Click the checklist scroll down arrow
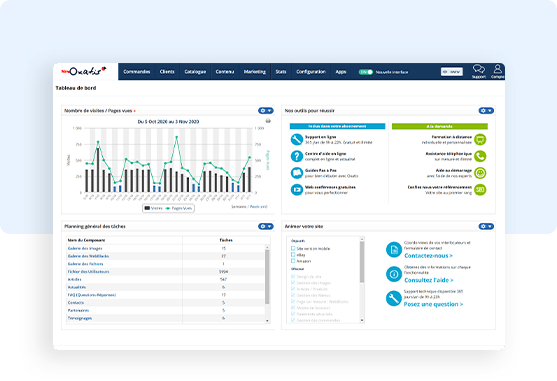This screenshot has width=557, height=381. coord(362,320)
